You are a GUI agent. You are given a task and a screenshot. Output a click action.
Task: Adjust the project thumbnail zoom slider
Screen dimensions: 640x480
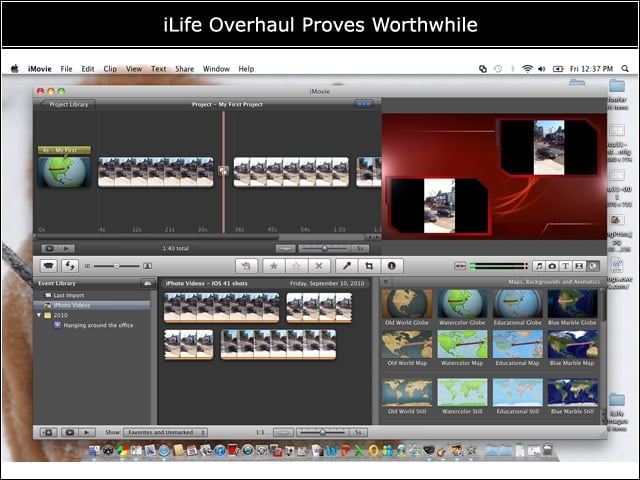(x=324, y=248)
